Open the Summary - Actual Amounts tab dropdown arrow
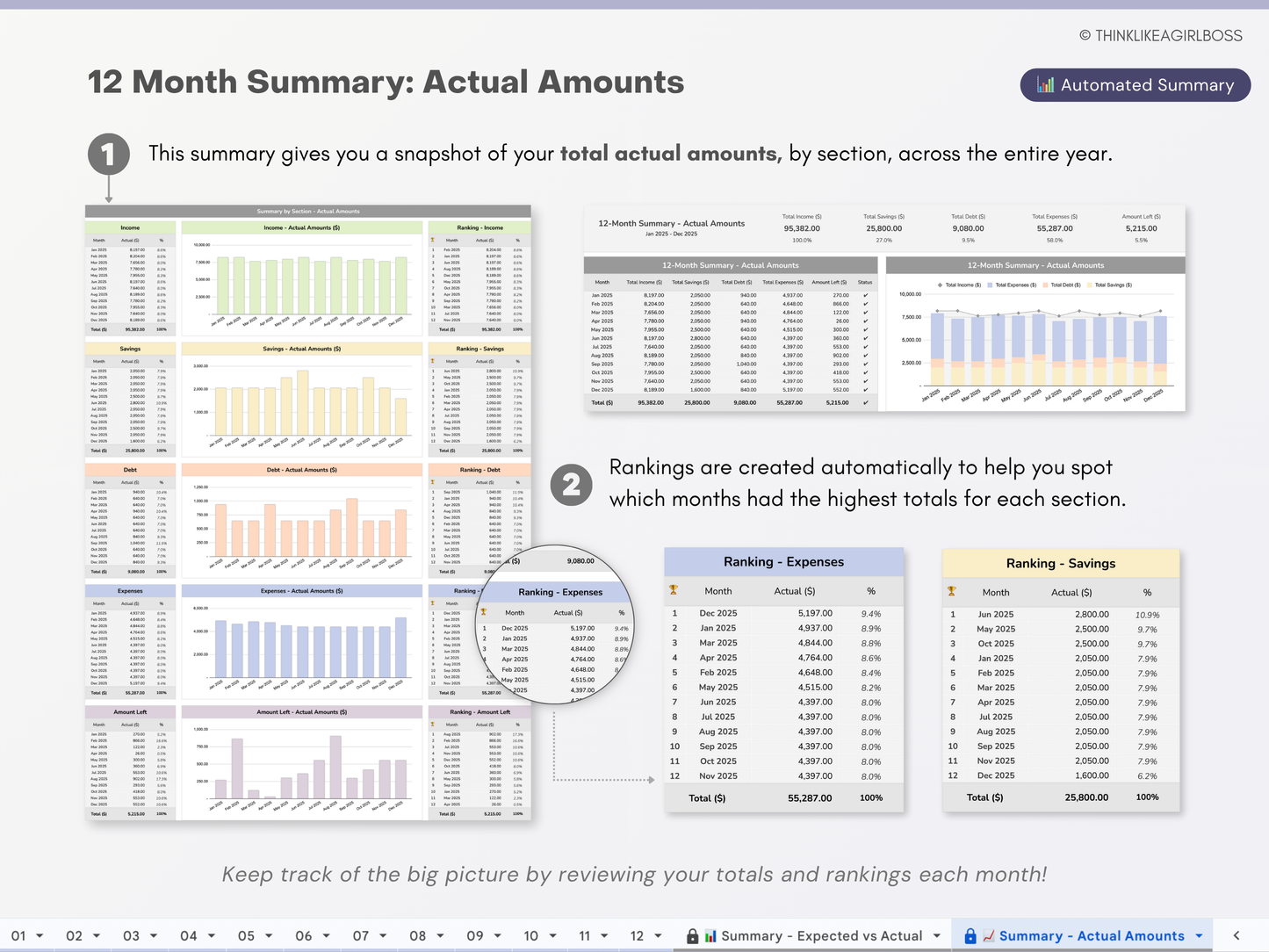Screen dimensions: 1269x952 pyautogui.click(x=1199, y=936)
